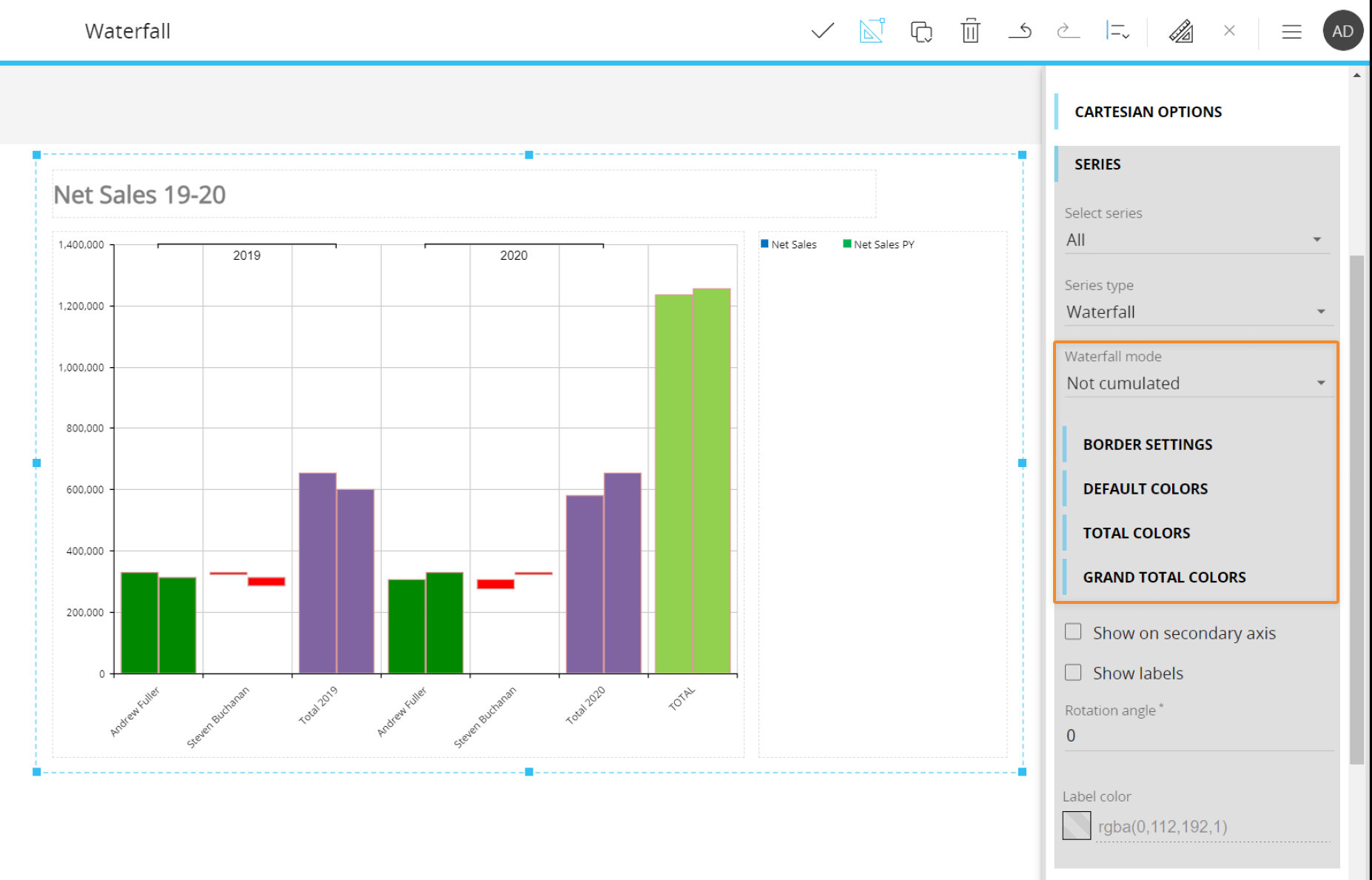Image resolution: width=1372 pixels, height=880 pixels.
Task: Click the striped ruler properties icon
Action: pyautogui.click(x=1180, y=31)
